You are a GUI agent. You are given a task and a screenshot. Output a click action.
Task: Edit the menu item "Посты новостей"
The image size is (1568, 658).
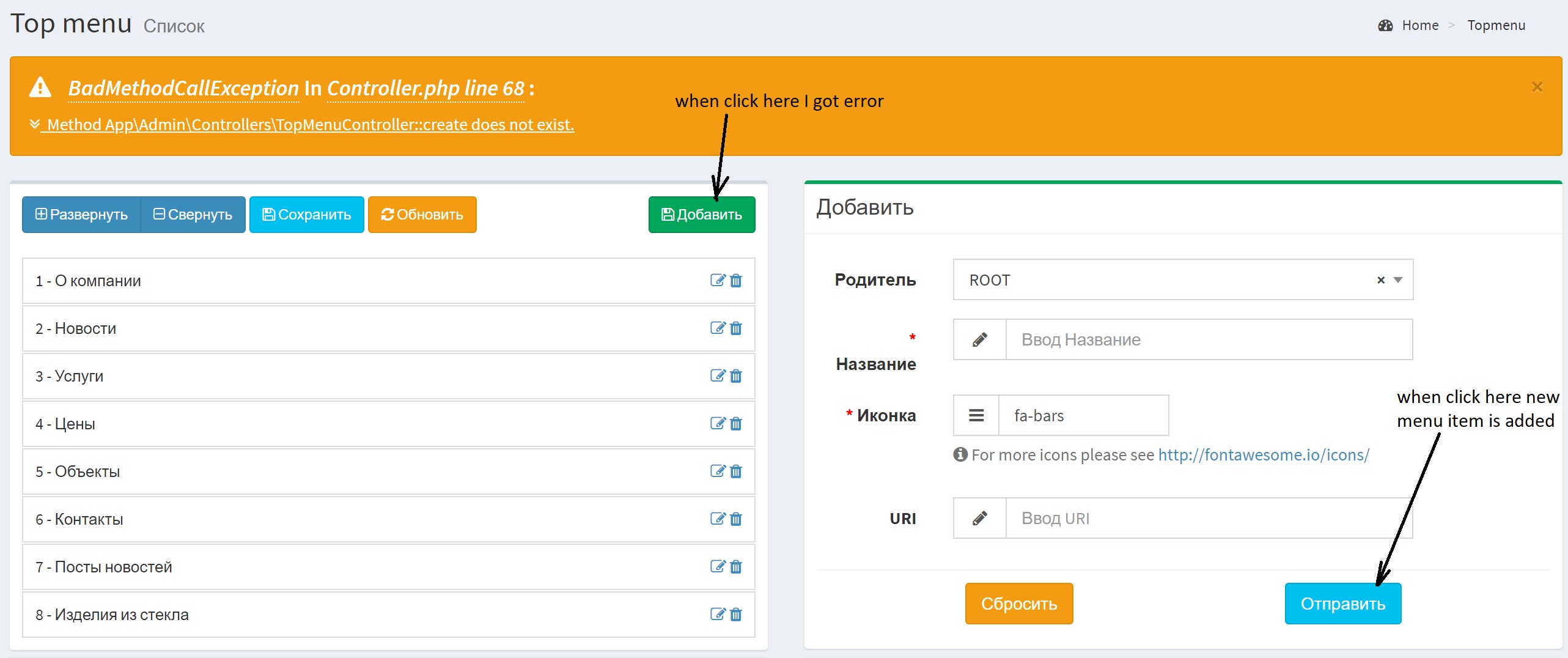coord(719,566)
